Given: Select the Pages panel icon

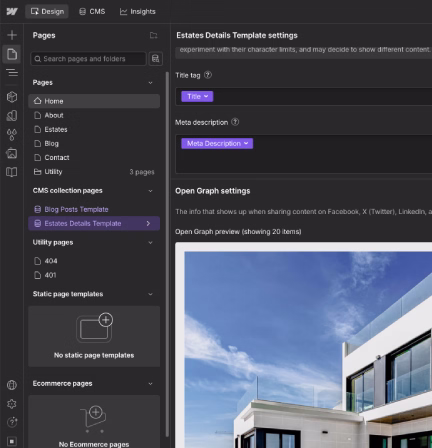Looking at the screenshot, I should 12,54.
